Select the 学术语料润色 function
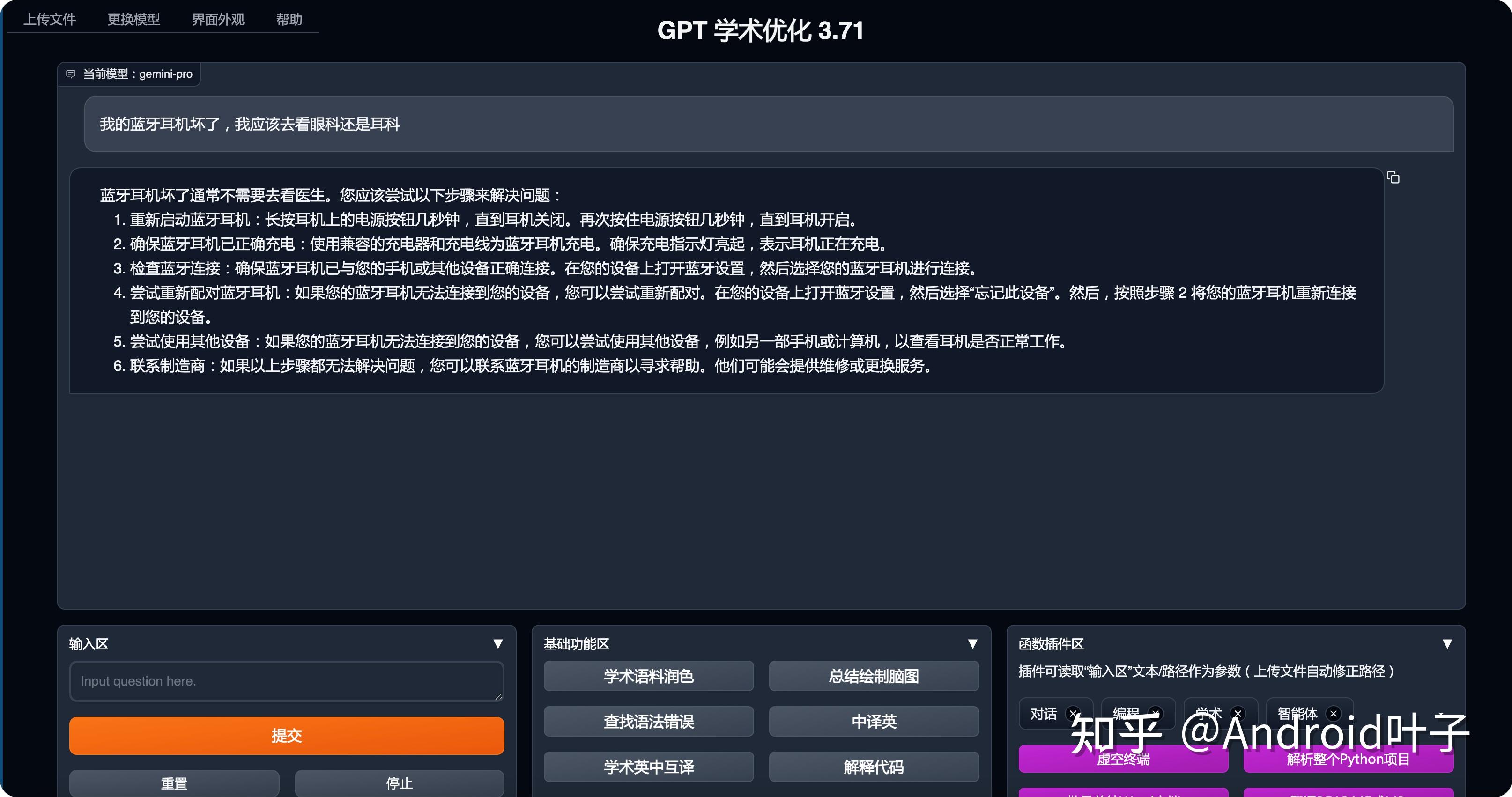The width and height of the screenshot is (1512, 797). coord(648,677)
